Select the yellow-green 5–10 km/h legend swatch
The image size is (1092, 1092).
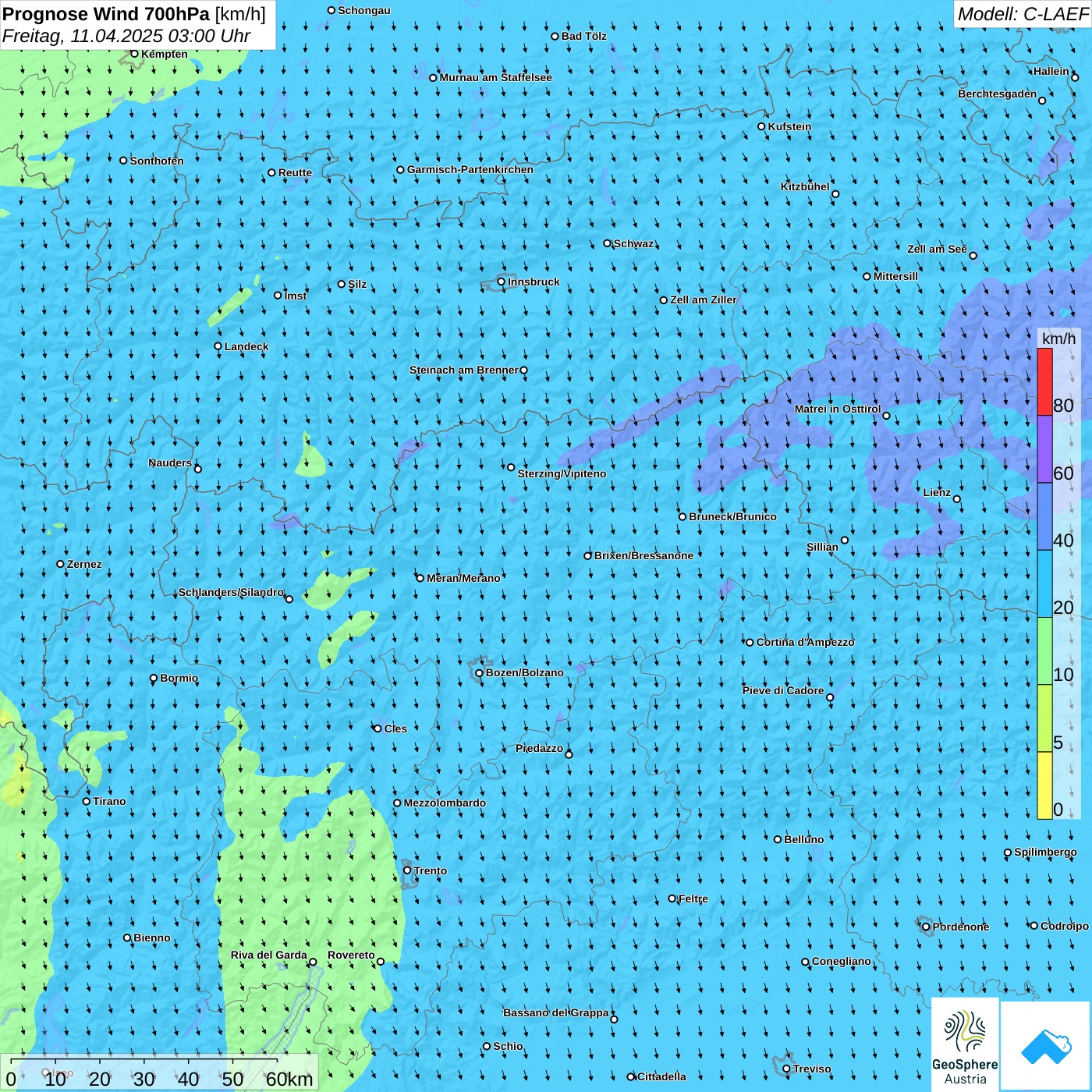(1044, 718)
